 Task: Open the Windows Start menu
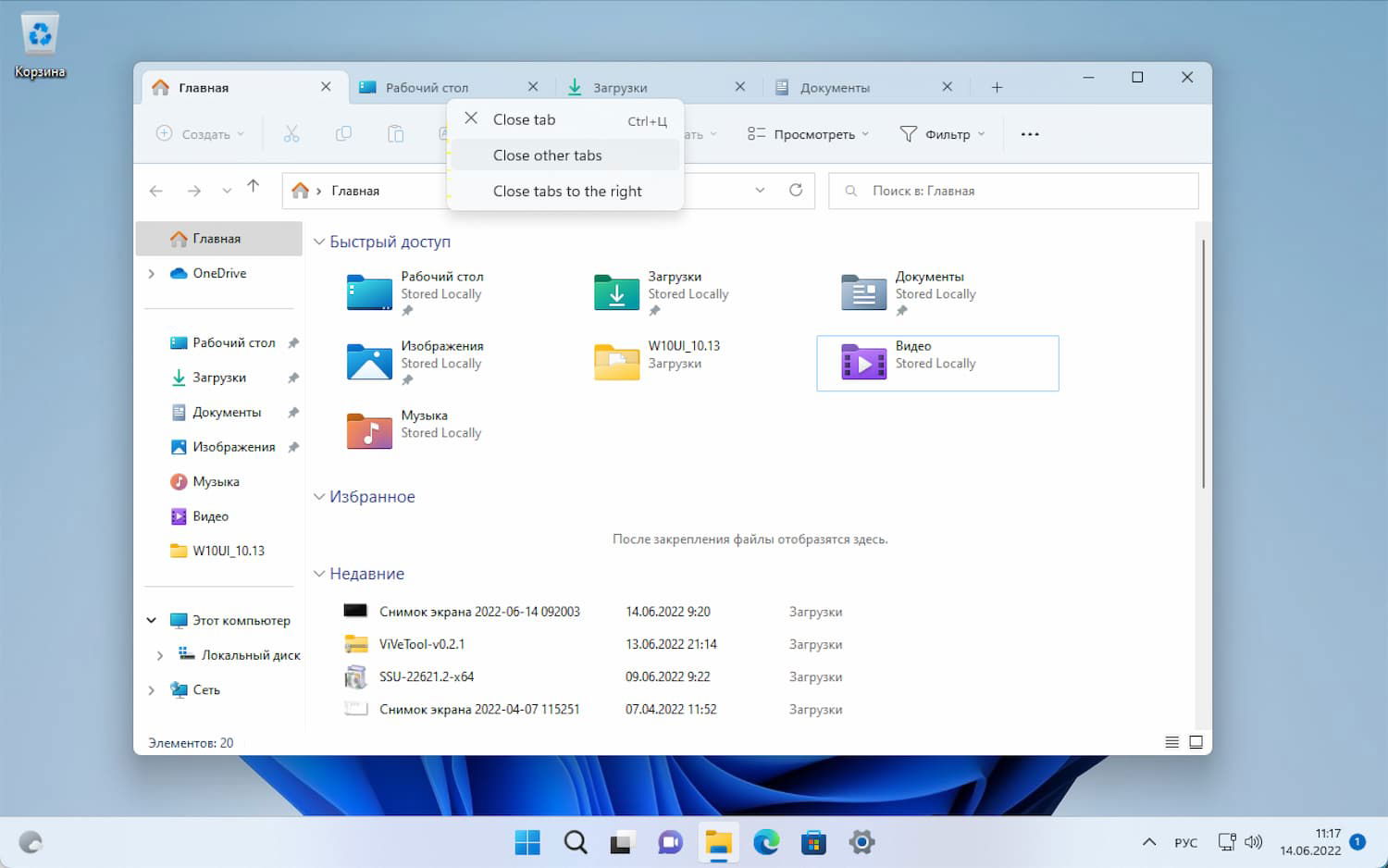point(527,842)
